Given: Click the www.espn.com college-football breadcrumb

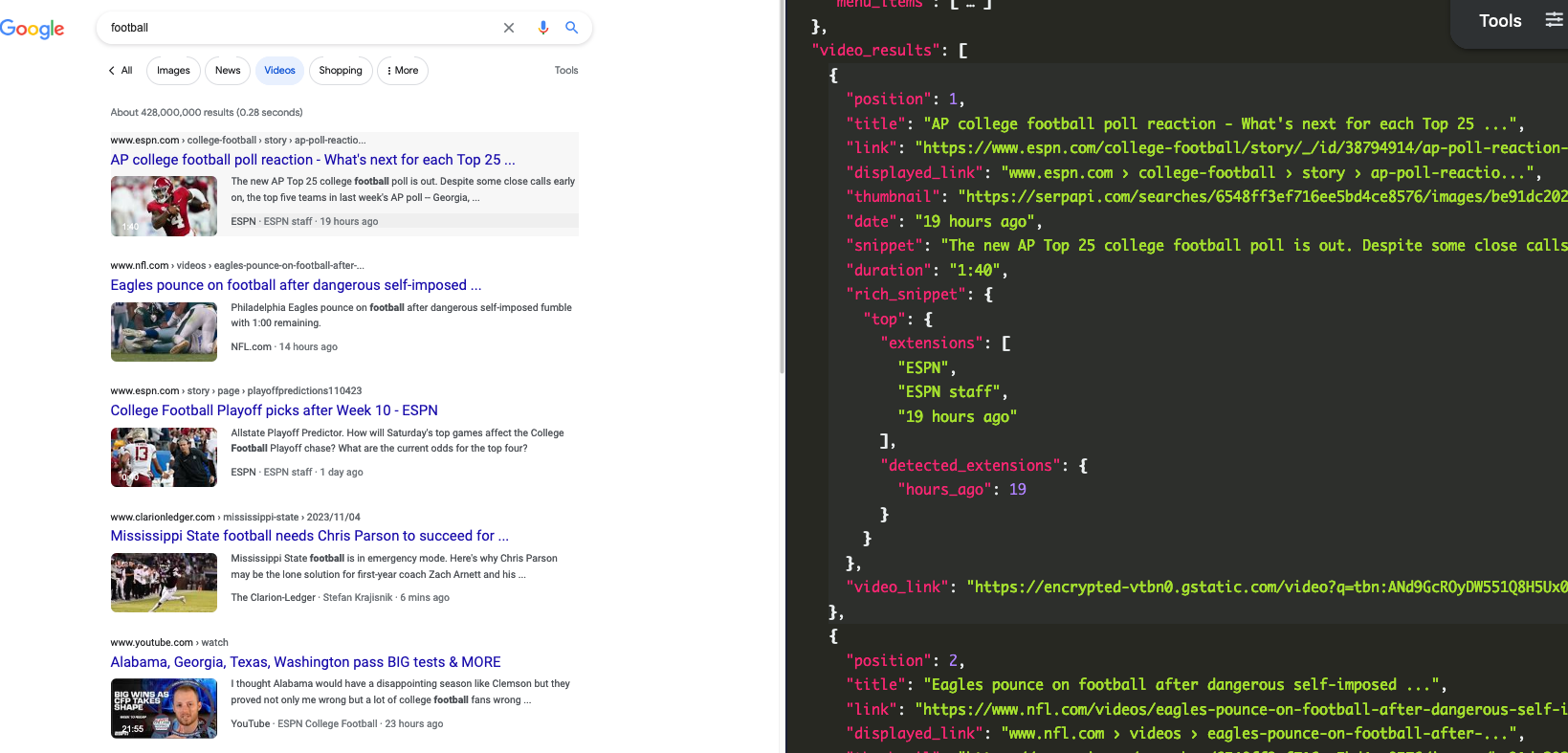Looking at the screenshot, I should 238,141.
